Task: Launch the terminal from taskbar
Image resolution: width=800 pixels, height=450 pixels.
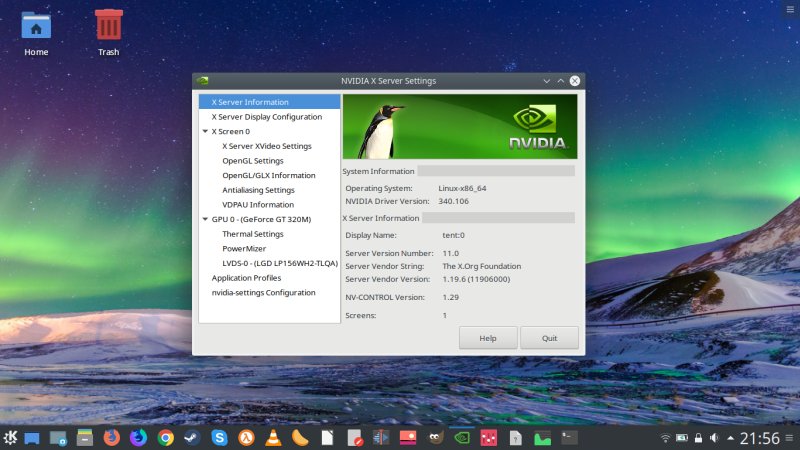Action: click(569, 438)
